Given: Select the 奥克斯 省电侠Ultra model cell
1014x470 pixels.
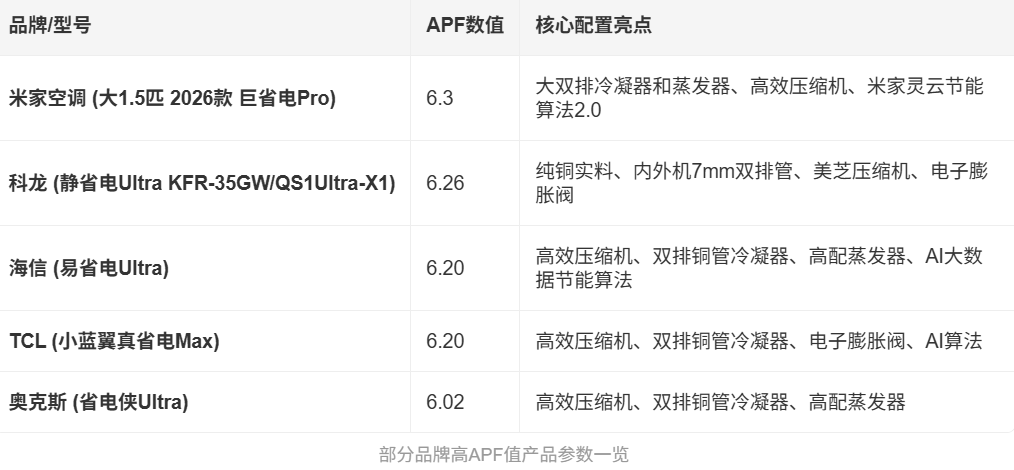Looking at the screenshot, I should pos(99,402).
